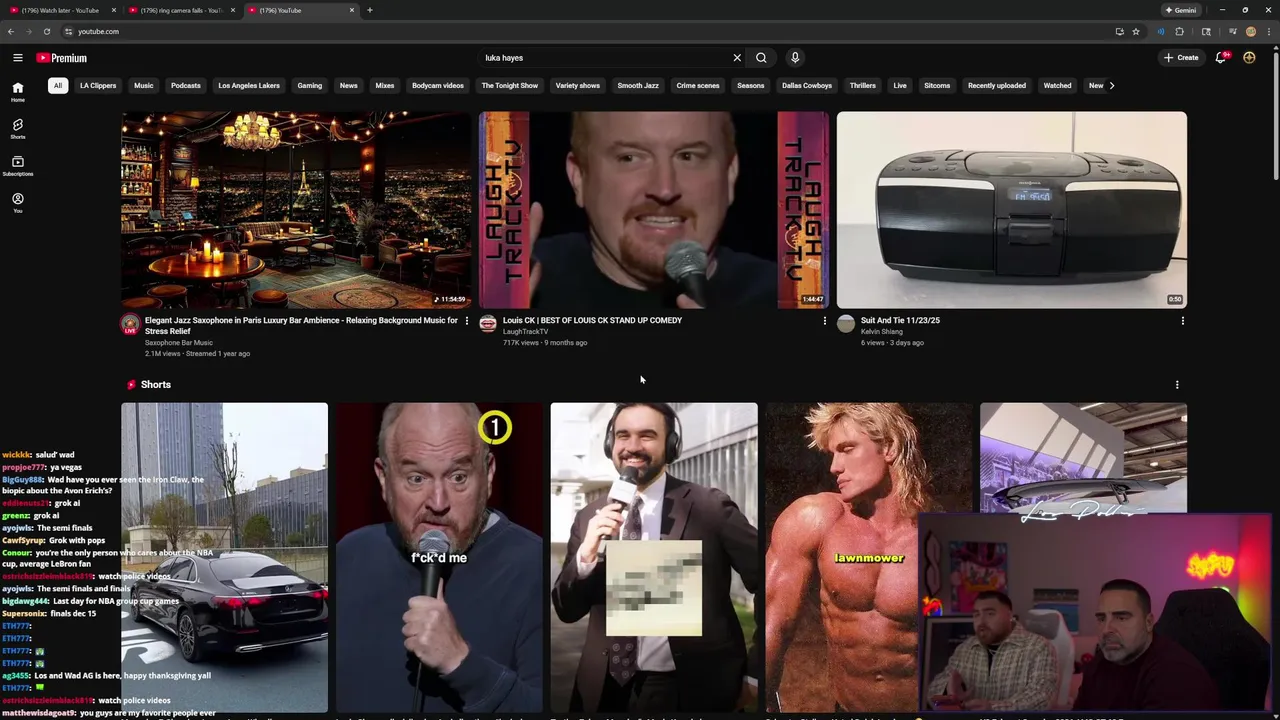1280x720 pixels.
Task: Select the Los Angeles Lakers chip
Action: click(x=249, y=85)
